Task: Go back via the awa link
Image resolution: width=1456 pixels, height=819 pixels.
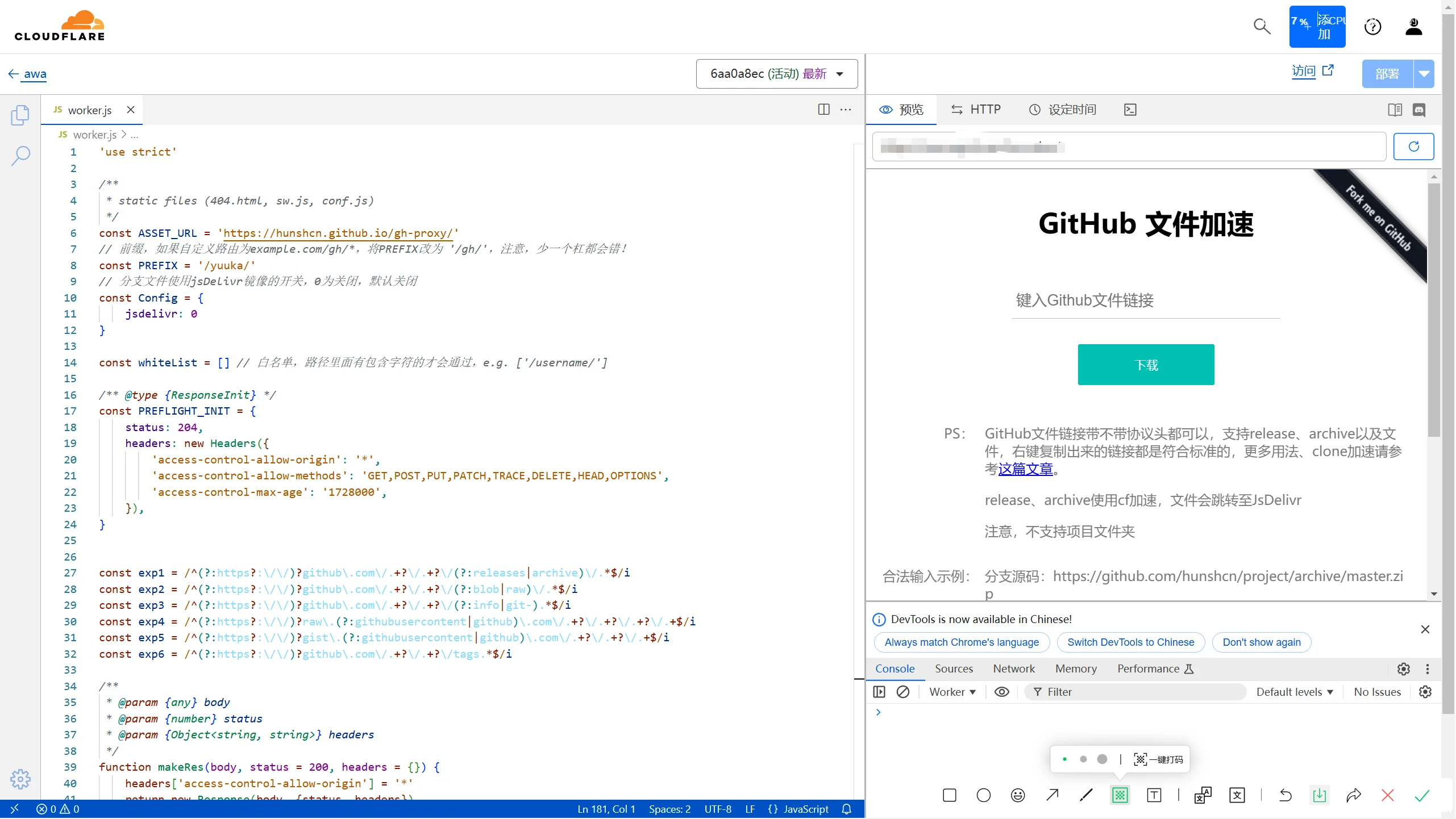Action: click(27, 74)
